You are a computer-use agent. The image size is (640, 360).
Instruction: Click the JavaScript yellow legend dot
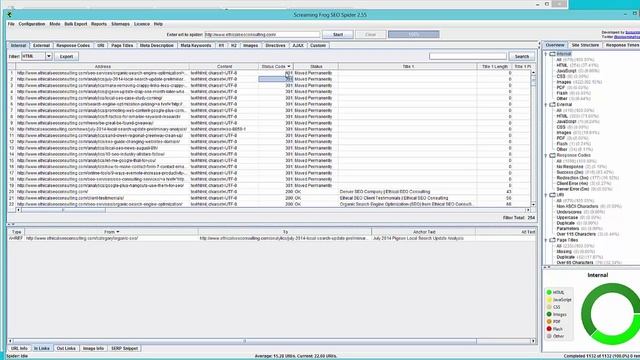[x=549, y=300]
